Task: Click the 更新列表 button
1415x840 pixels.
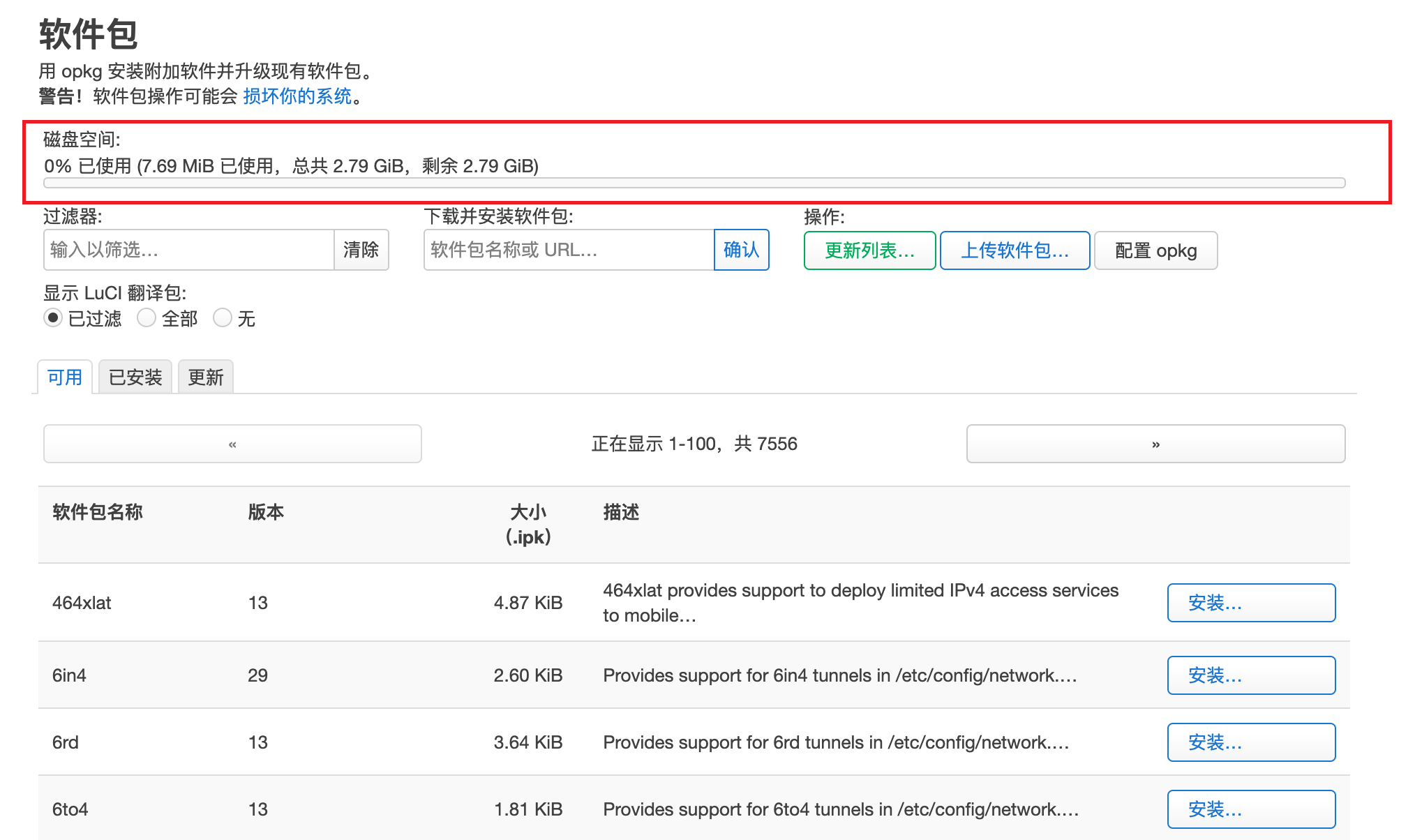Action: [869, 250]
